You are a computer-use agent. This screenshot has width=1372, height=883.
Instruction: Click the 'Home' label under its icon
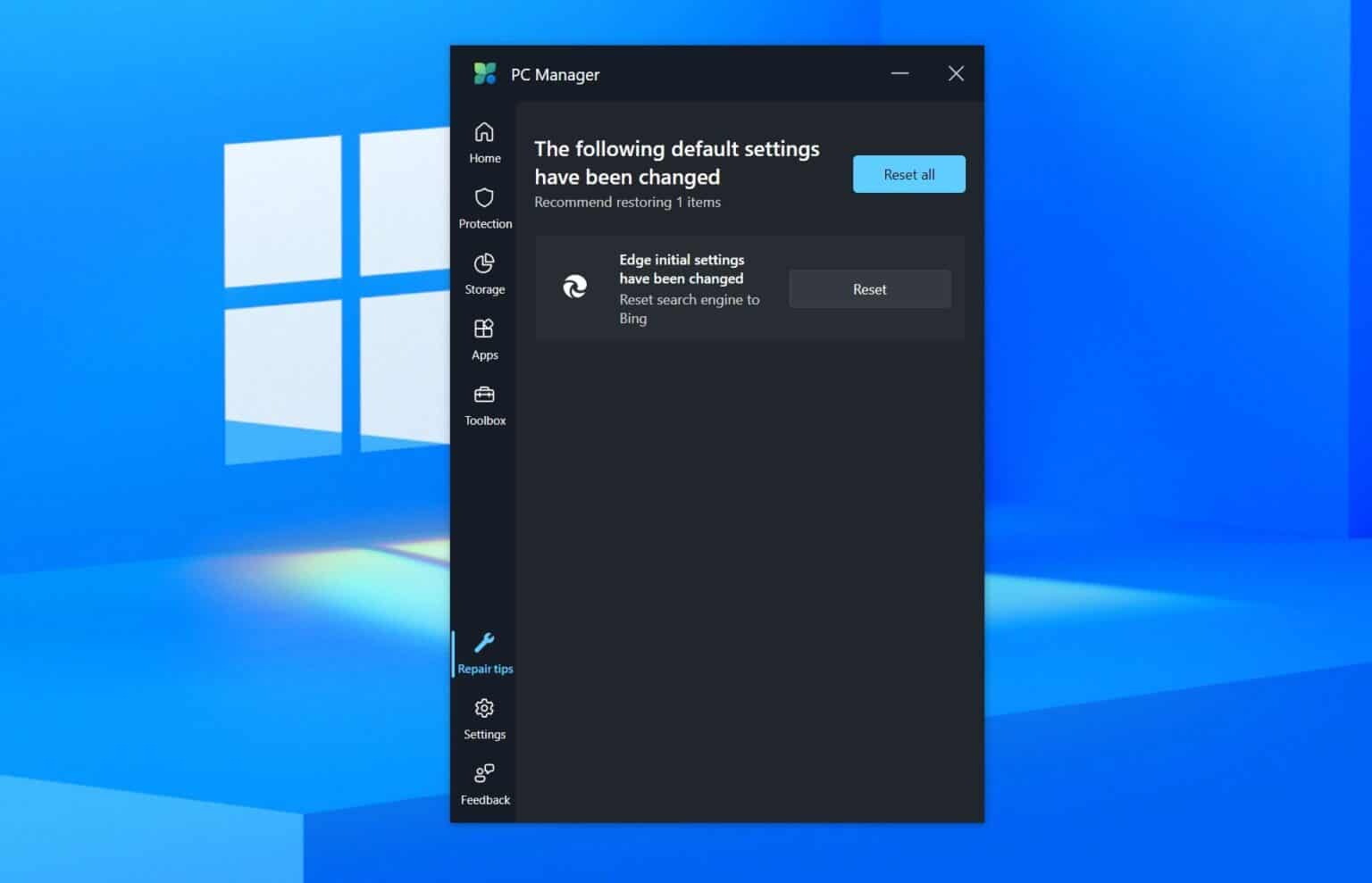484,158
